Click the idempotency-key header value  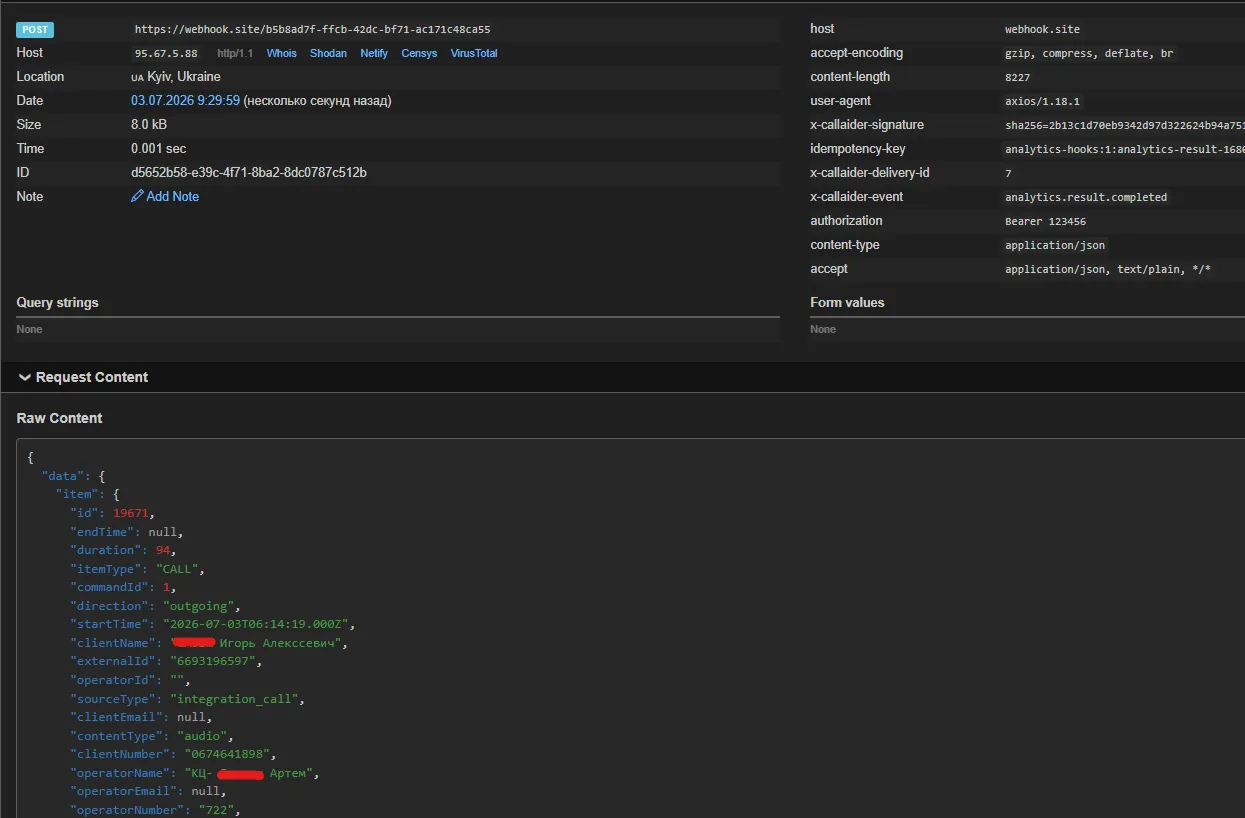pos(1125,150)
